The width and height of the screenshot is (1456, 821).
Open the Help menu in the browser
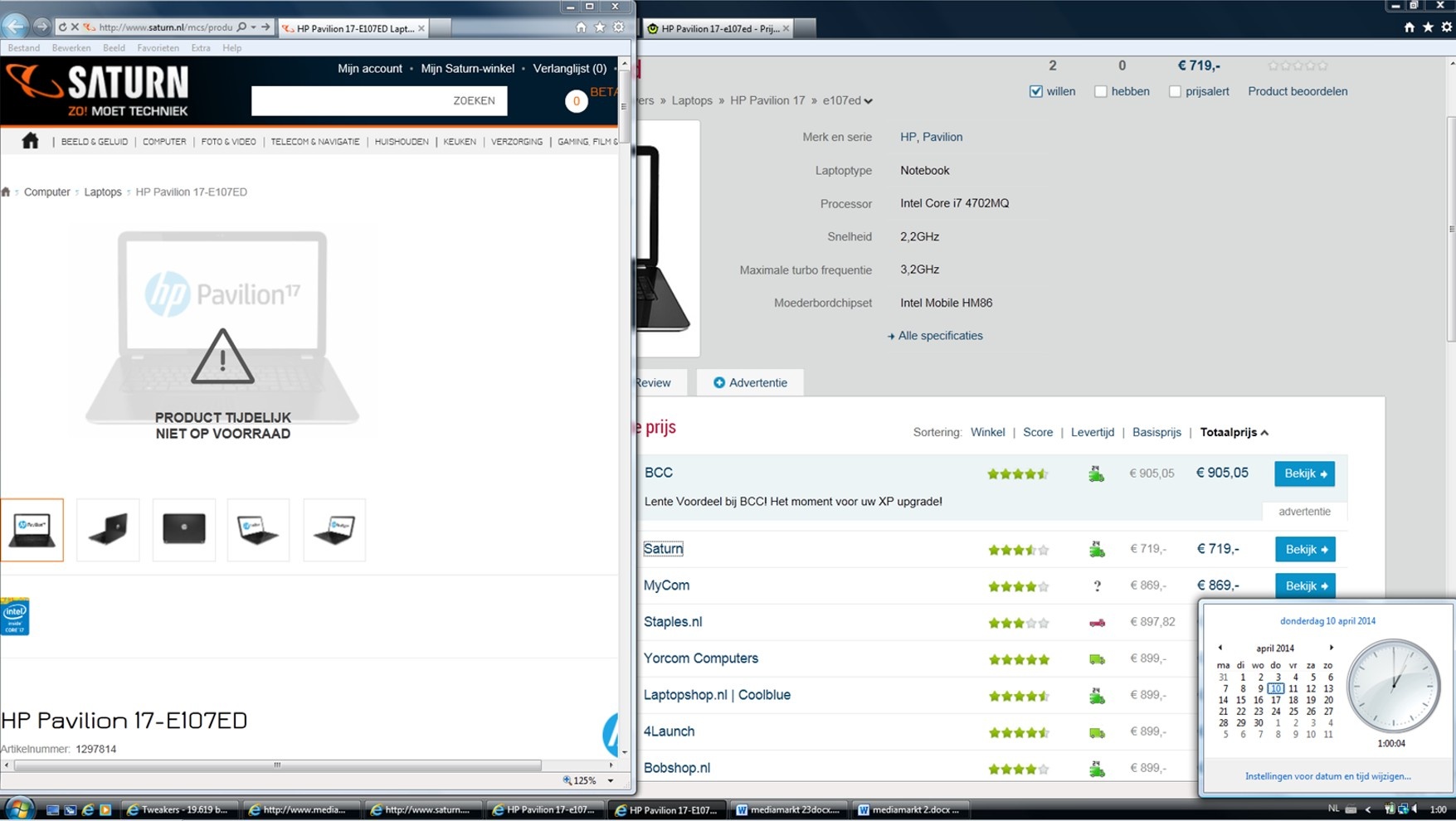point(231,48)
